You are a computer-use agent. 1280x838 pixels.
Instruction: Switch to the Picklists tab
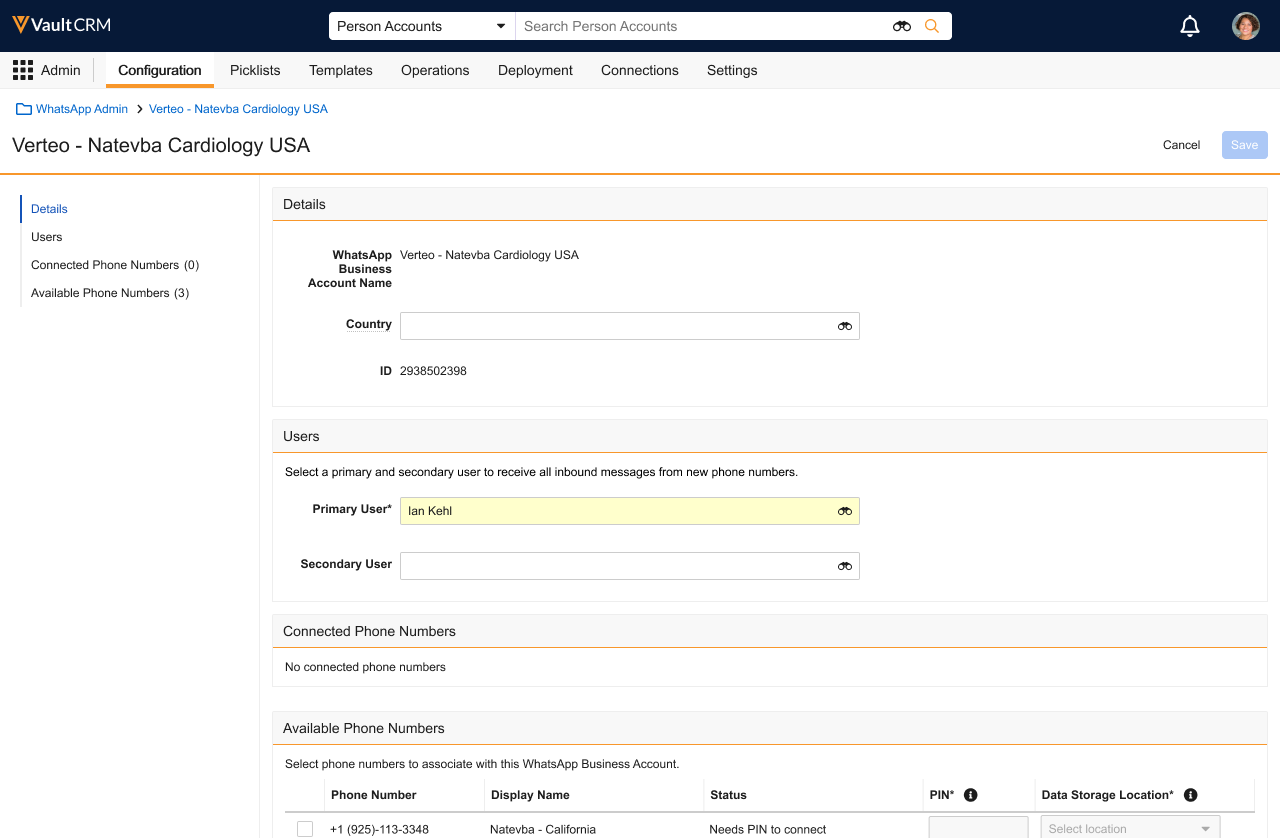255,70
